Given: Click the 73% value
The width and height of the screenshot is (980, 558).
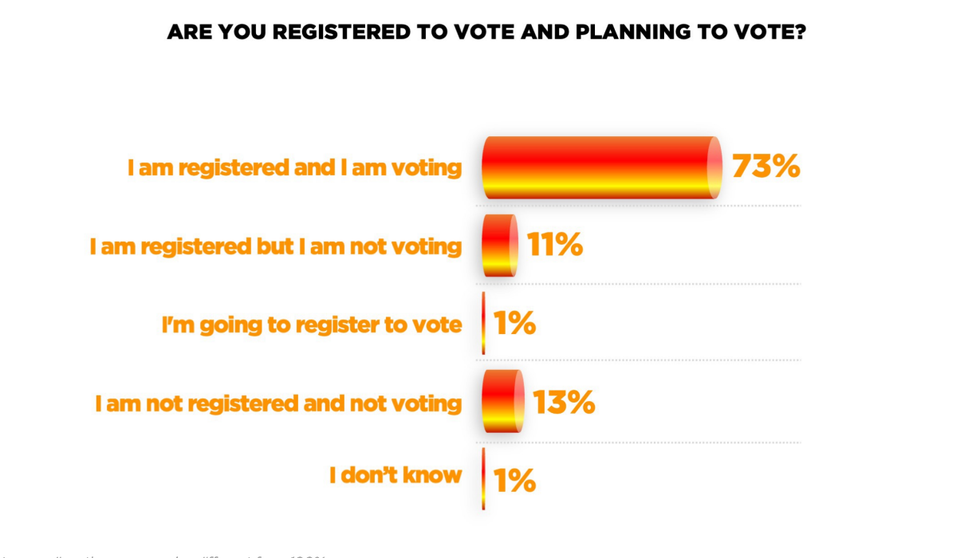Looking at the screenshot, I should (766, 166).
